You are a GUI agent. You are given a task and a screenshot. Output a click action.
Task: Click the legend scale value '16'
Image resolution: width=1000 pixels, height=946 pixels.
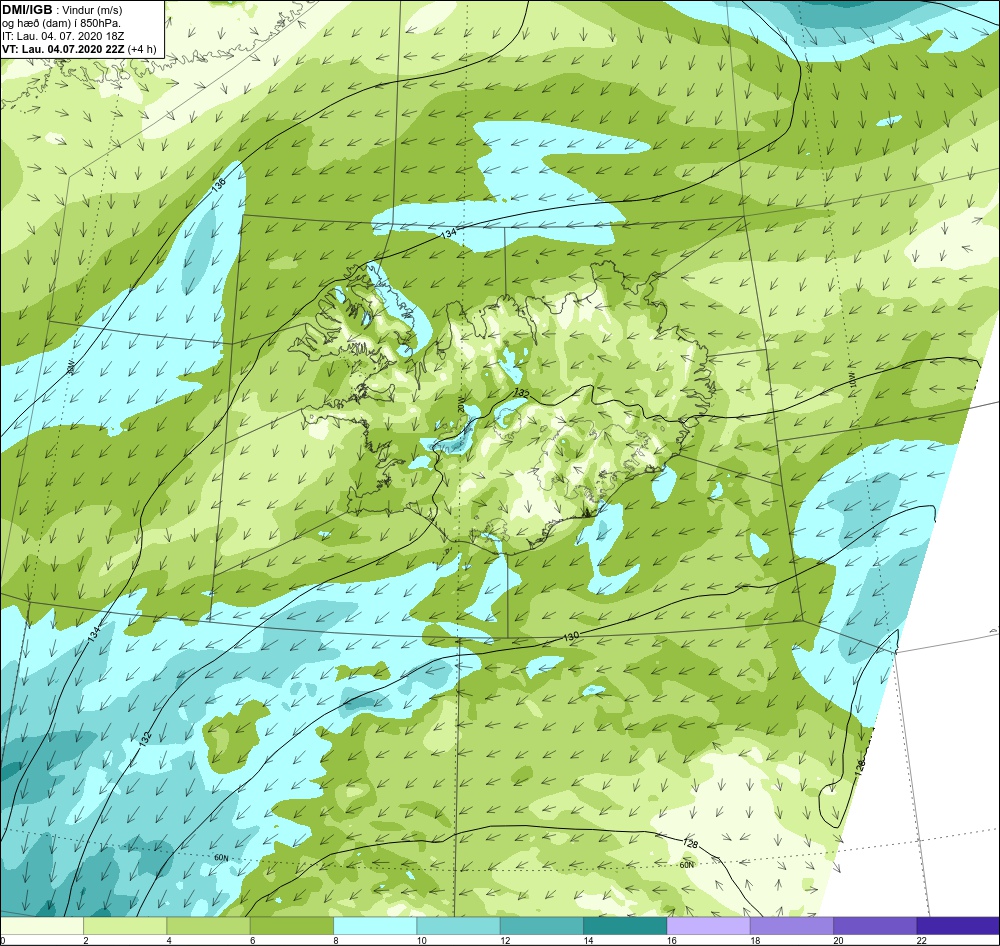click(671, 940)
